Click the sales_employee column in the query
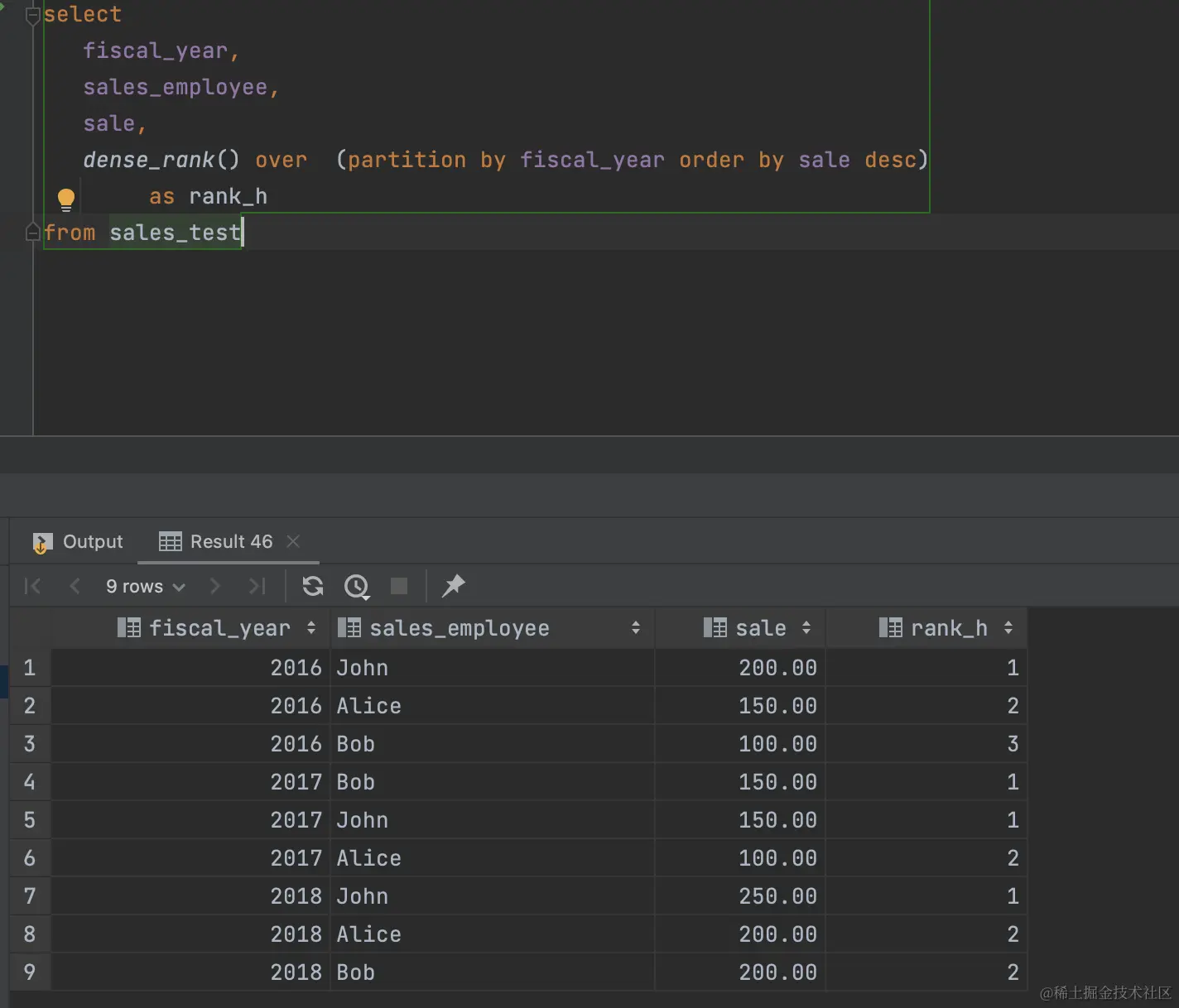Screen dimensions: 1179x1008 click(175, 87)
